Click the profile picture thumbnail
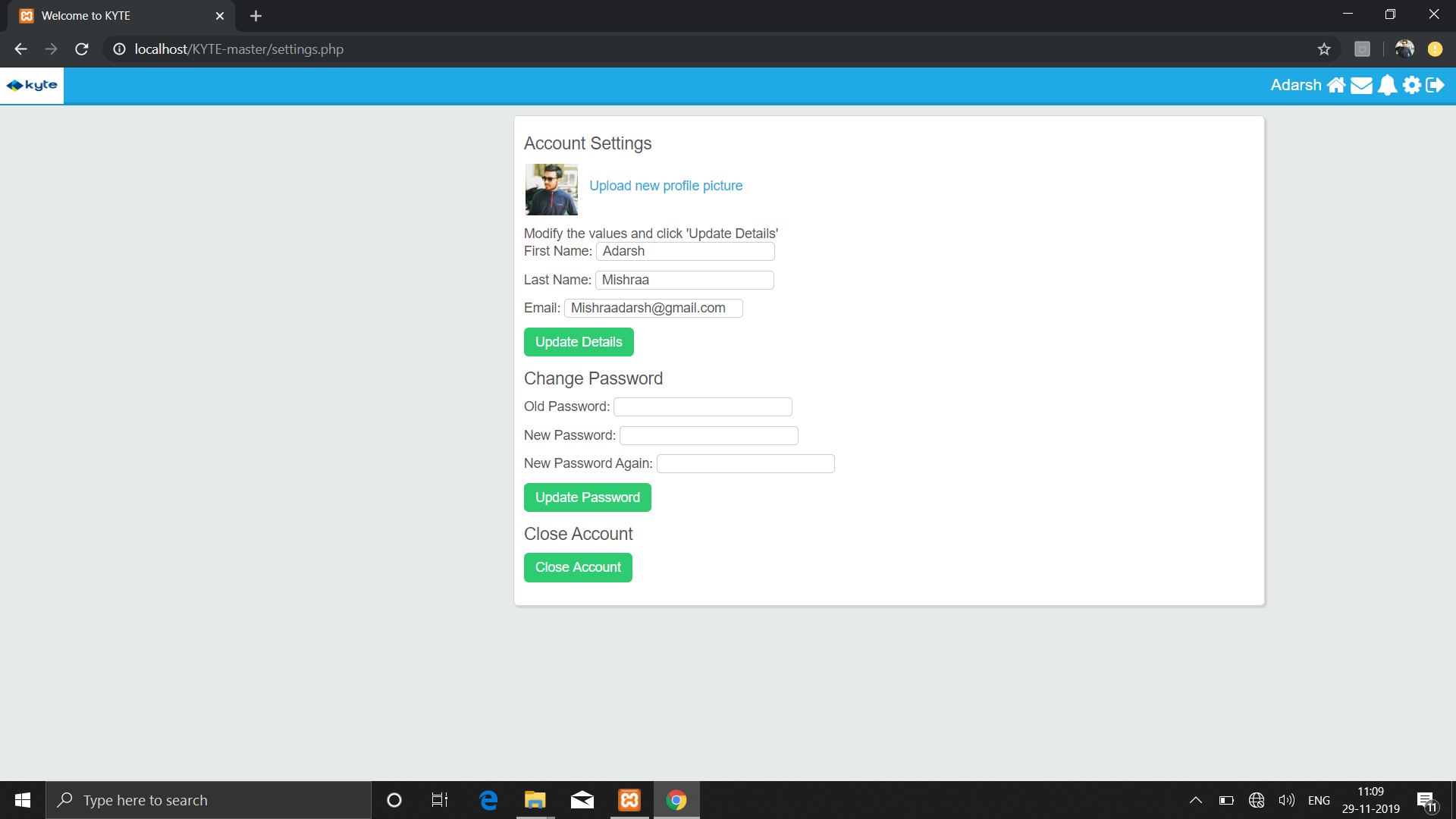 tap(551, 189)
